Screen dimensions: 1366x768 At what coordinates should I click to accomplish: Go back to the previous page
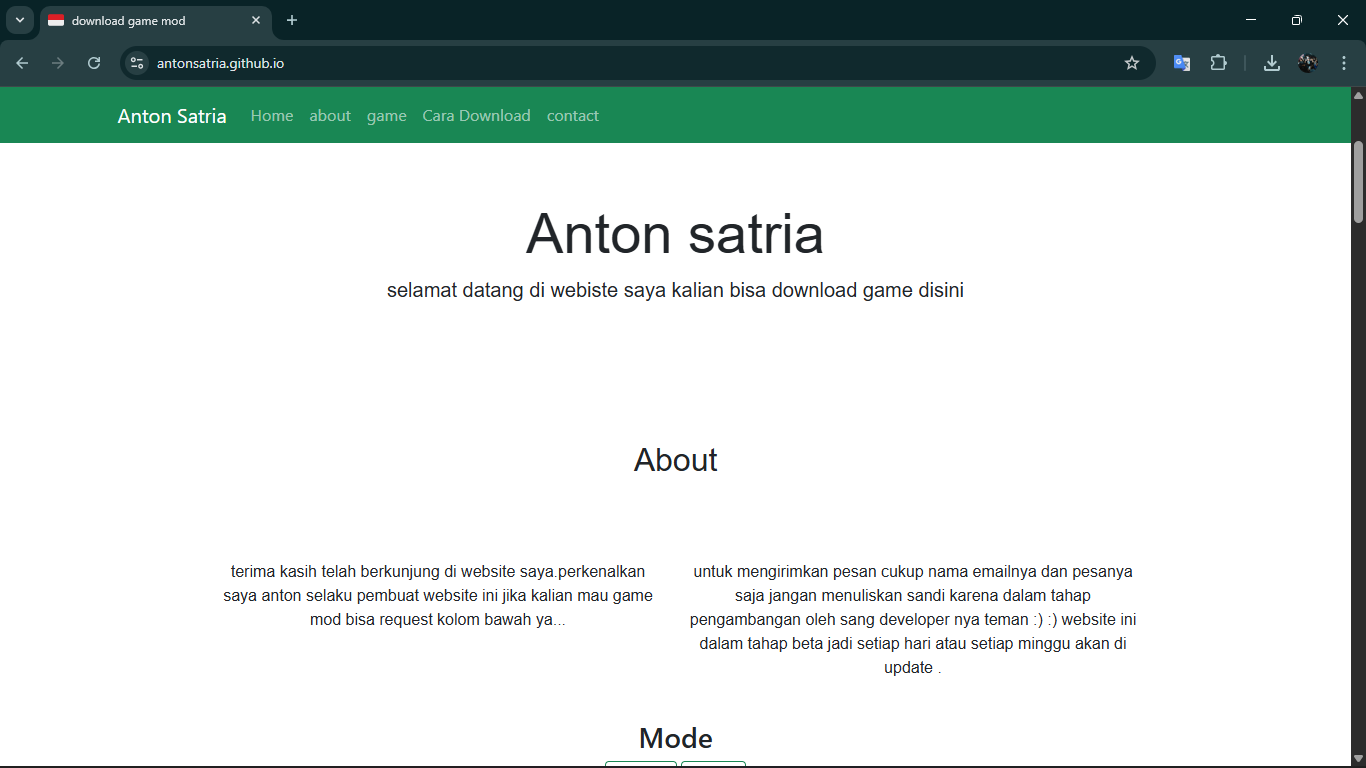click(22, 63)
